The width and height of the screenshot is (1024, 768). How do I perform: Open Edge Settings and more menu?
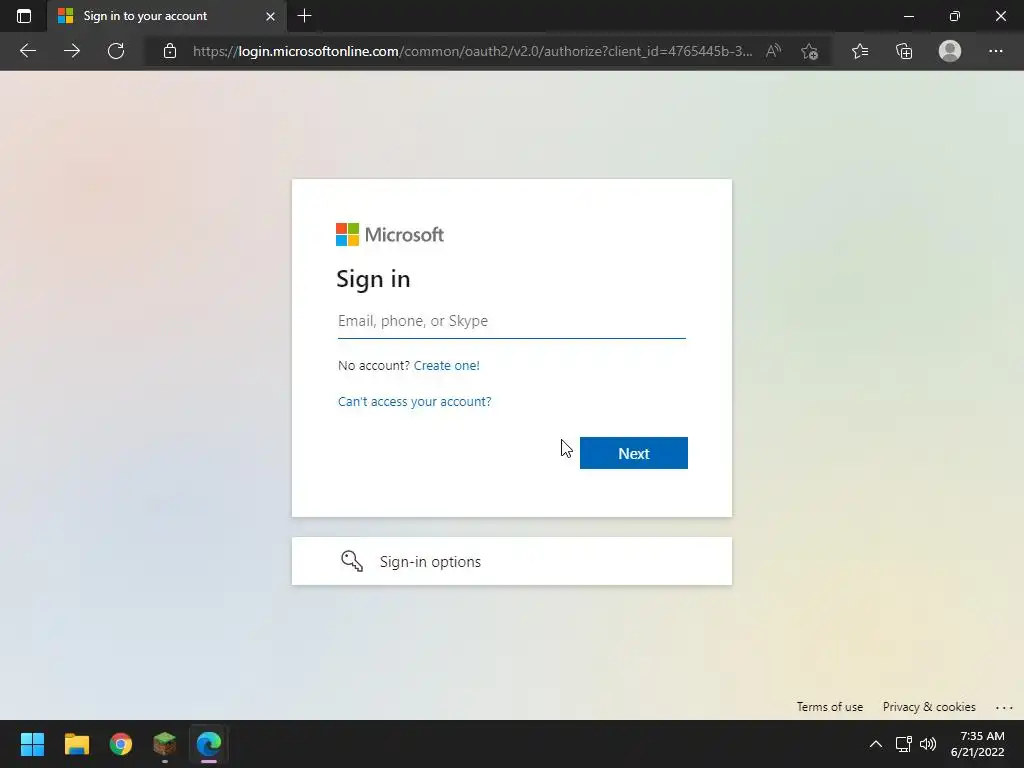click(x=995, y=51)
